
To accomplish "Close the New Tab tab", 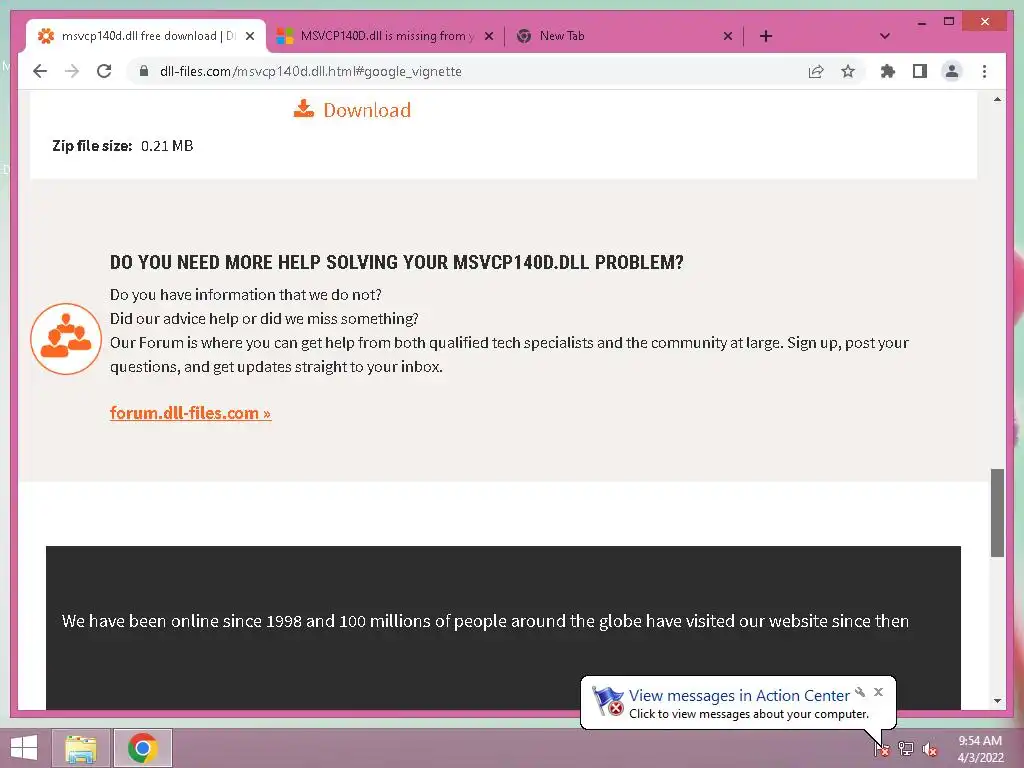I will pos(728,36).
